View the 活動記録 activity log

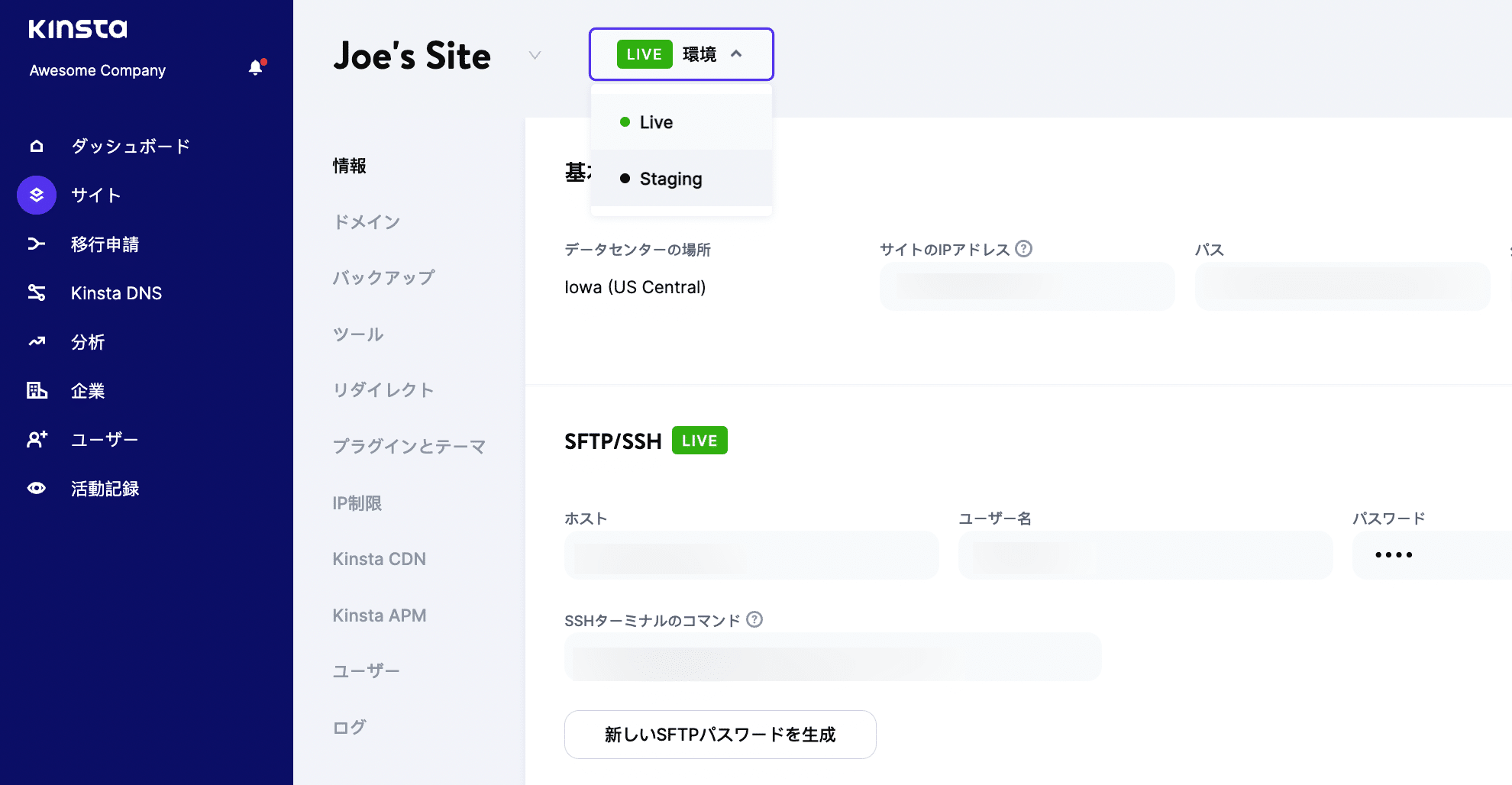point(36,488)
